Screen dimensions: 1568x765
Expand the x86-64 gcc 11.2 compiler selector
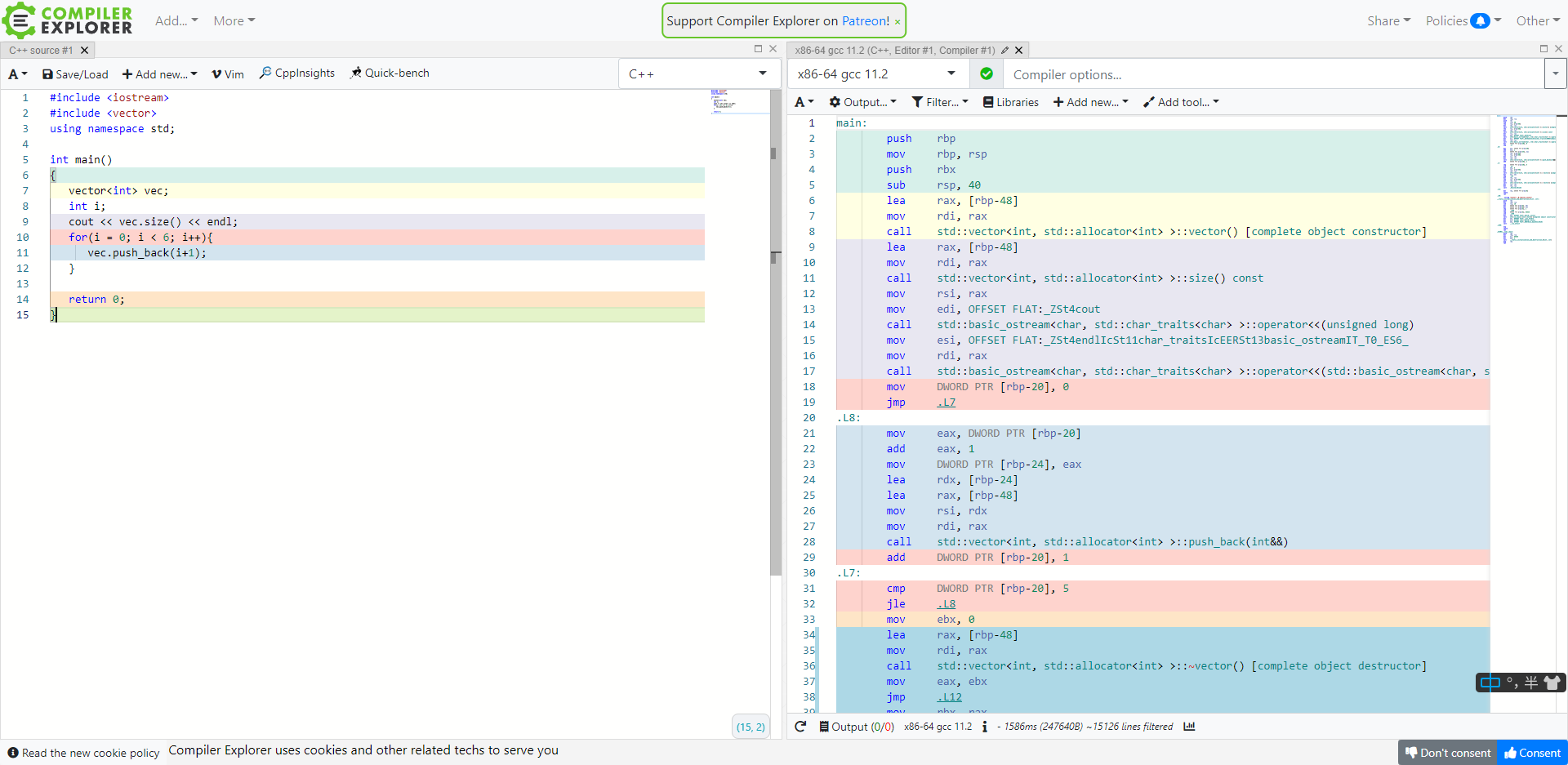point(876,74)
